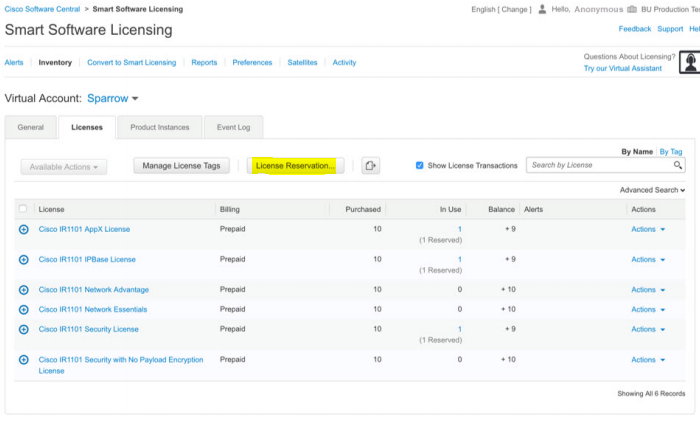The width and height of the screenshot is (700, 424).
Task: Open Security with No Payload Encryption License link
Action: click(121, 366)
